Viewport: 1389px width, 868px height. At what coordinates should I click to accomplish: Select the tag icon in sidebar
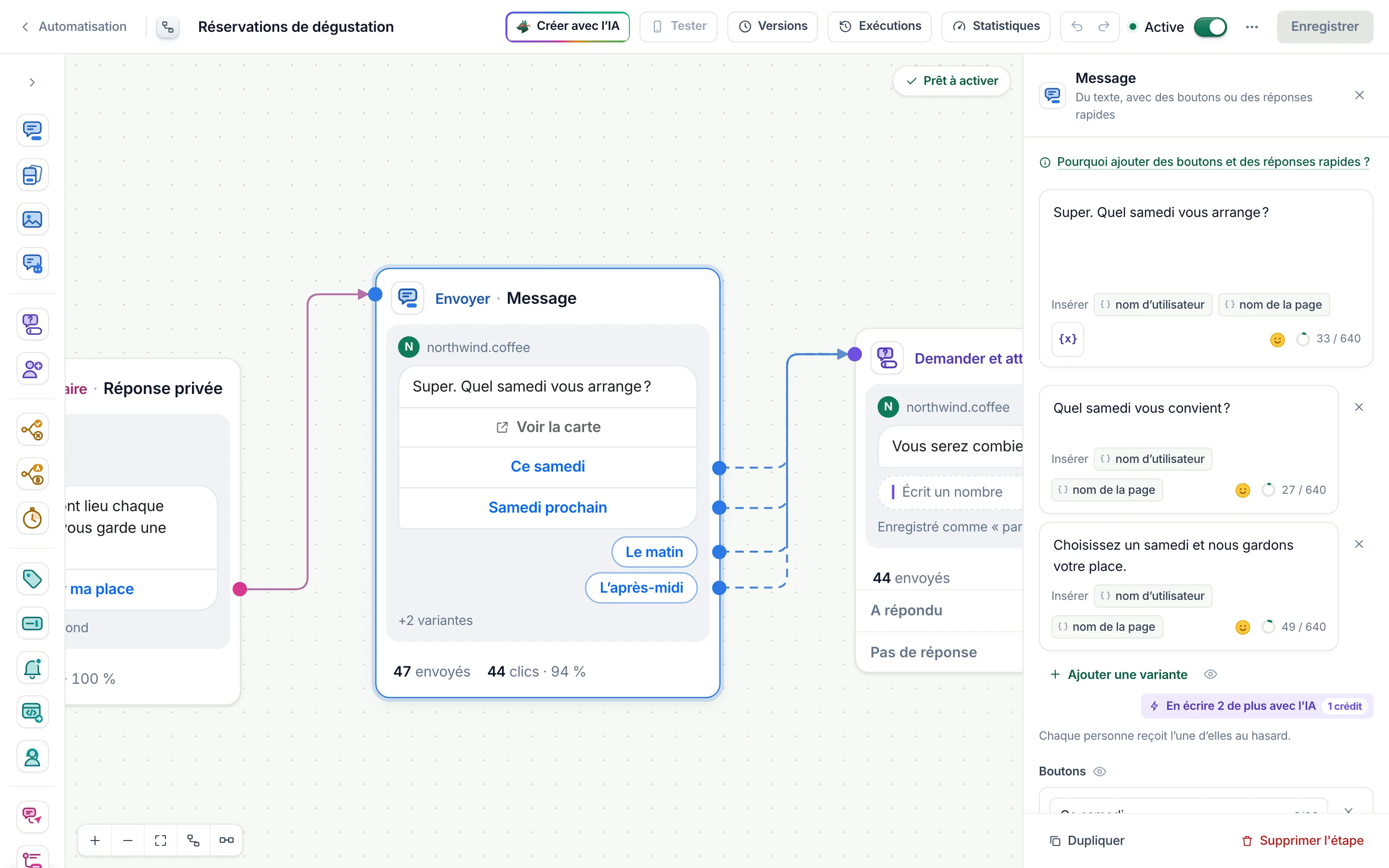(32, 579)
